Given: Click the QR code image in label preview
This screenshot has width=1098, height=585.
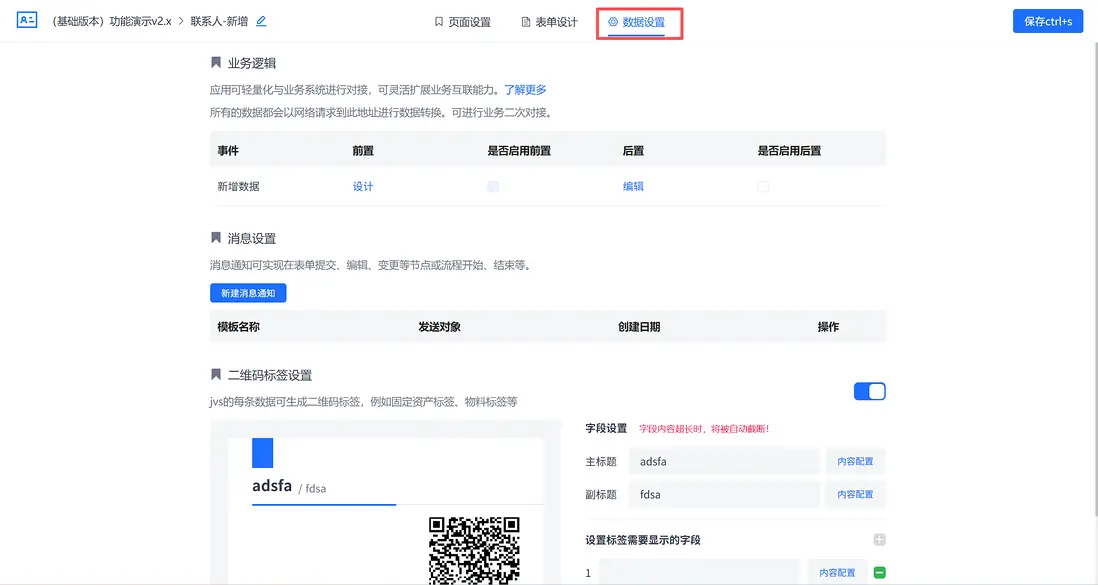Looking at the screenshot, I should click(474, 550).
